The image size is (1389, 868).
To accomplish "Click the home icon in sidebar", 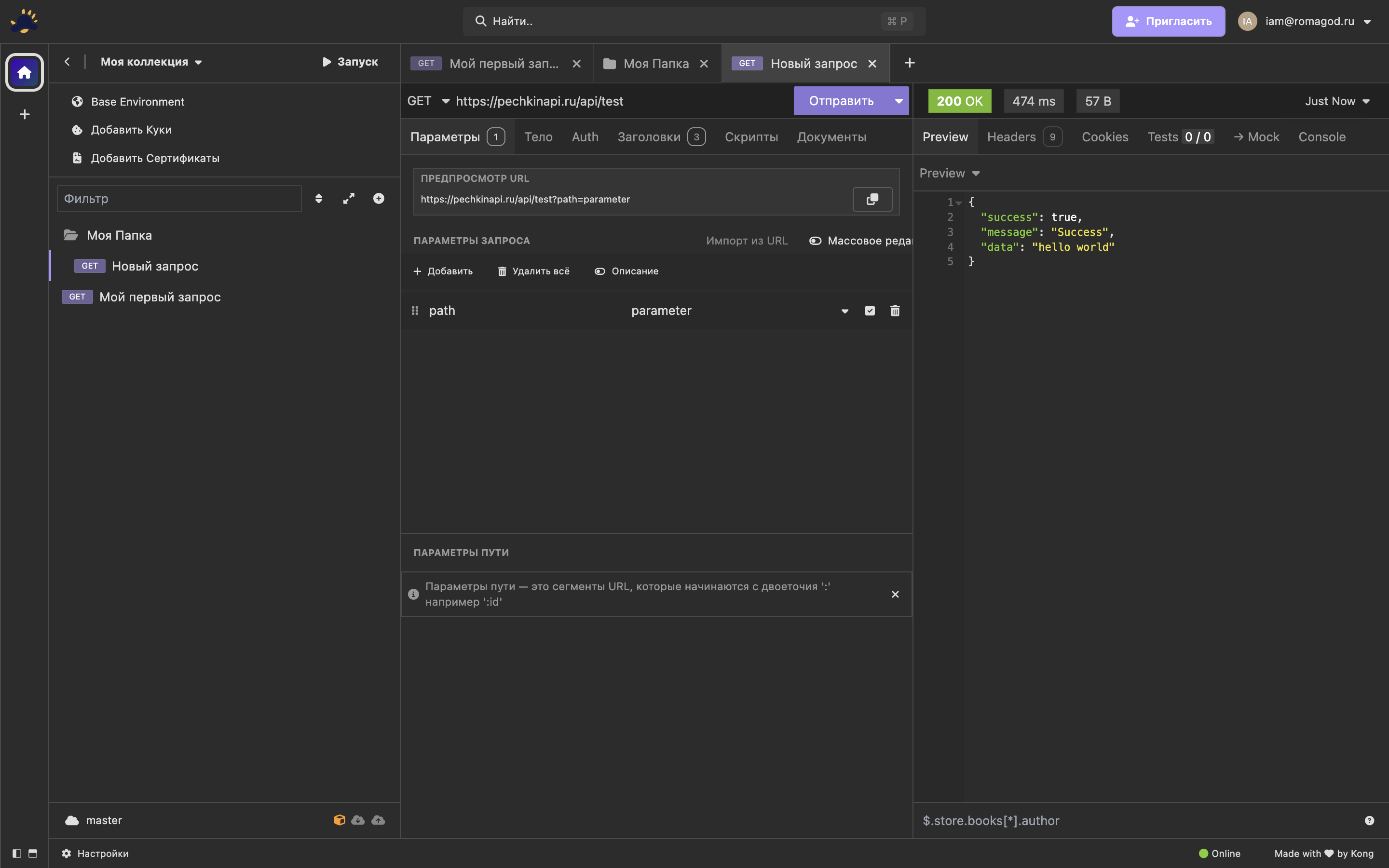I will (x=24, y=72).
